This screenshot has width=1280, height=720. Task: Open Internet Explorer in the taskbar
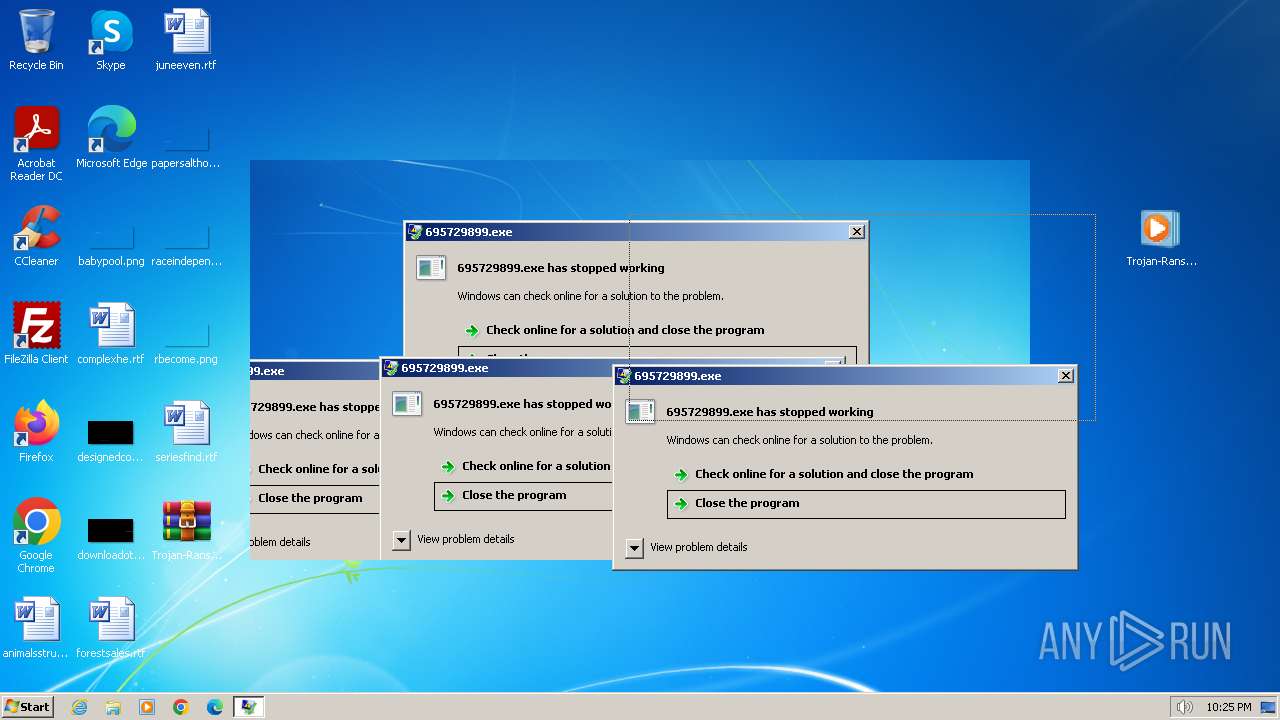[x=79, y=707]
